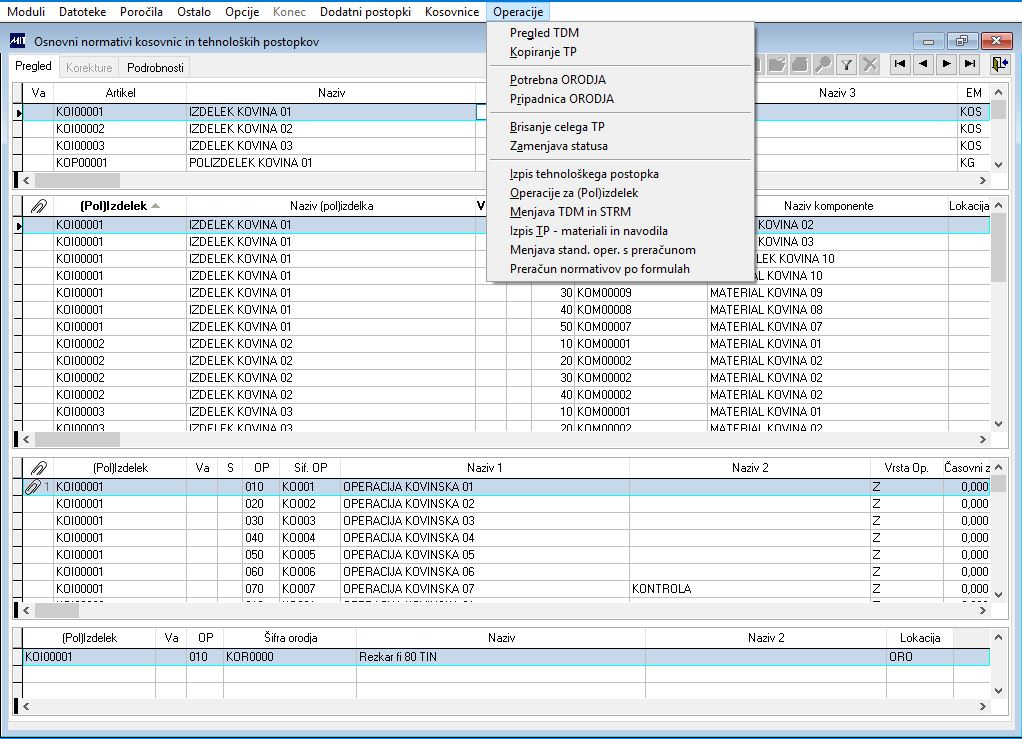Click the paperclip header in (Pol)izdelek table

coord(38,206)
